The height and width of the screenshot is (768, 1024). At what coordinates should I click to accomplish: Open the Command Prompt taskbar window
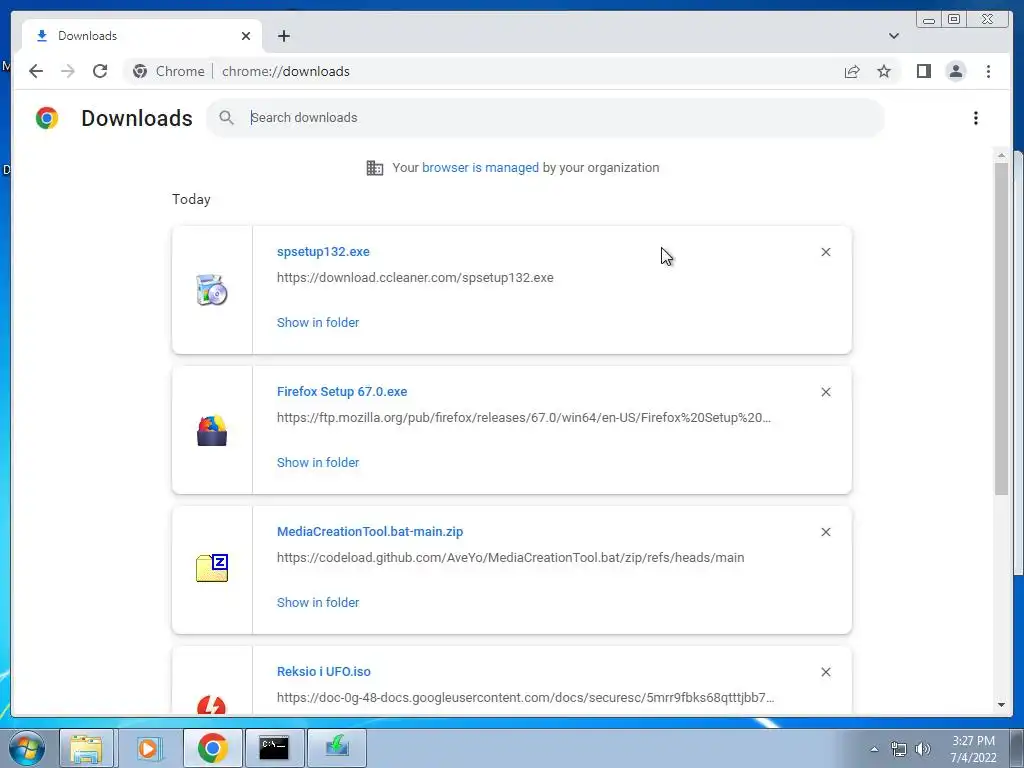click(x=274, y=748)
